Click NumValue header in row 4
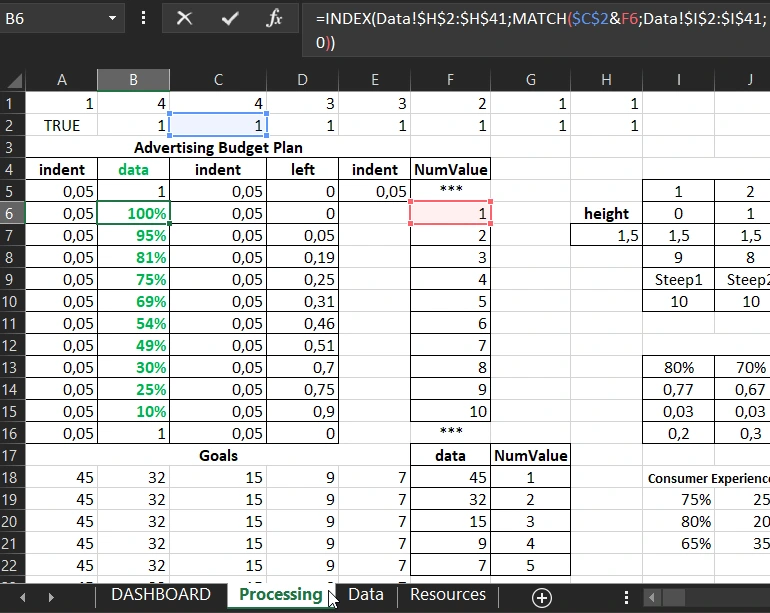The width and height of the screenshot is (770, 613). tap(450, 169)
